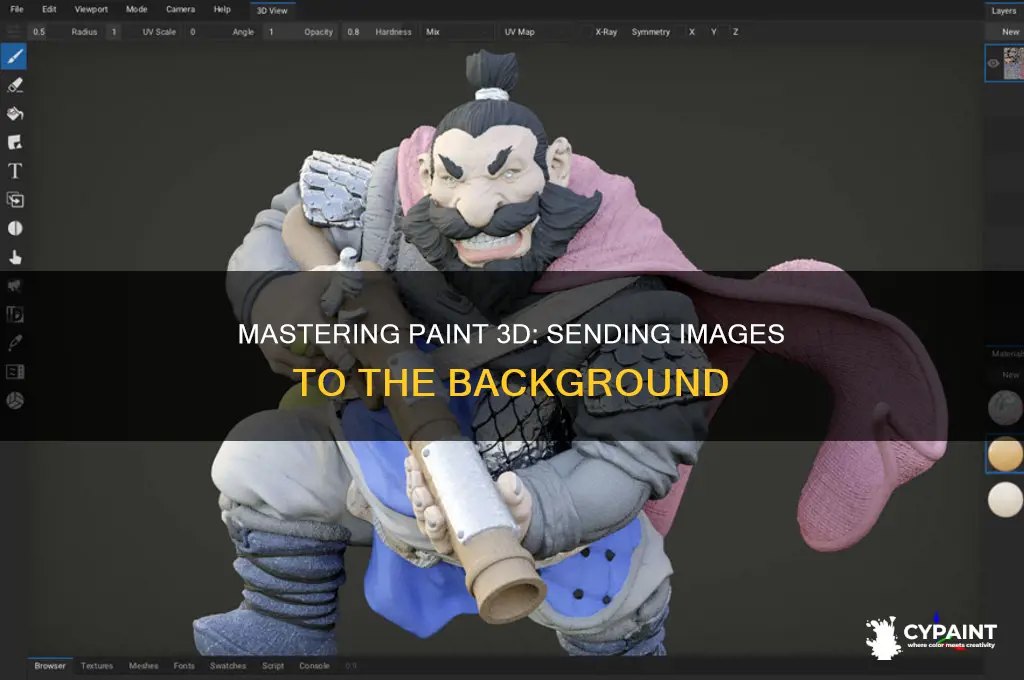Switch to the Textures tab

coord(97,666)
